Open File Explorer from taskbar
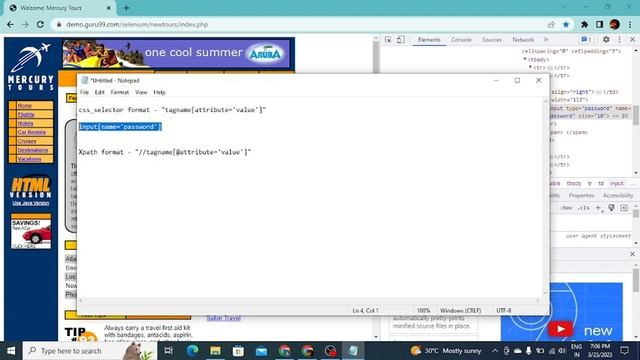The height and width of the screenshot is (360, 640). 215,351
